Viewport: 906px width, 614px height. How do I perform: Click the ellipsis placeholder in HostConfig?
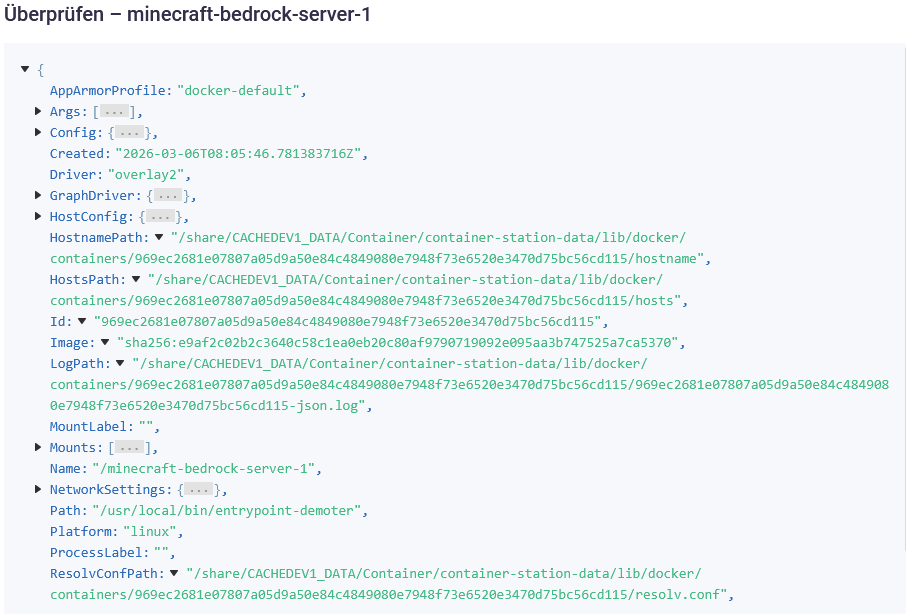click(163, 217)
